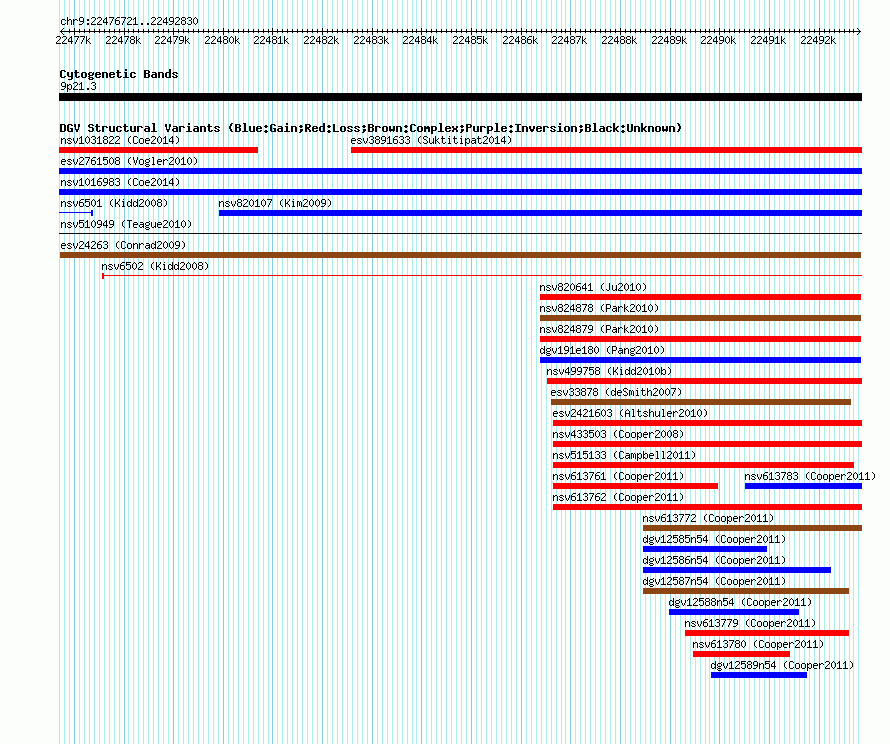Click the nsv1031822 (Coe2014) variant label
This screenshot has height=744, width=890.
(x=120, y=140)
